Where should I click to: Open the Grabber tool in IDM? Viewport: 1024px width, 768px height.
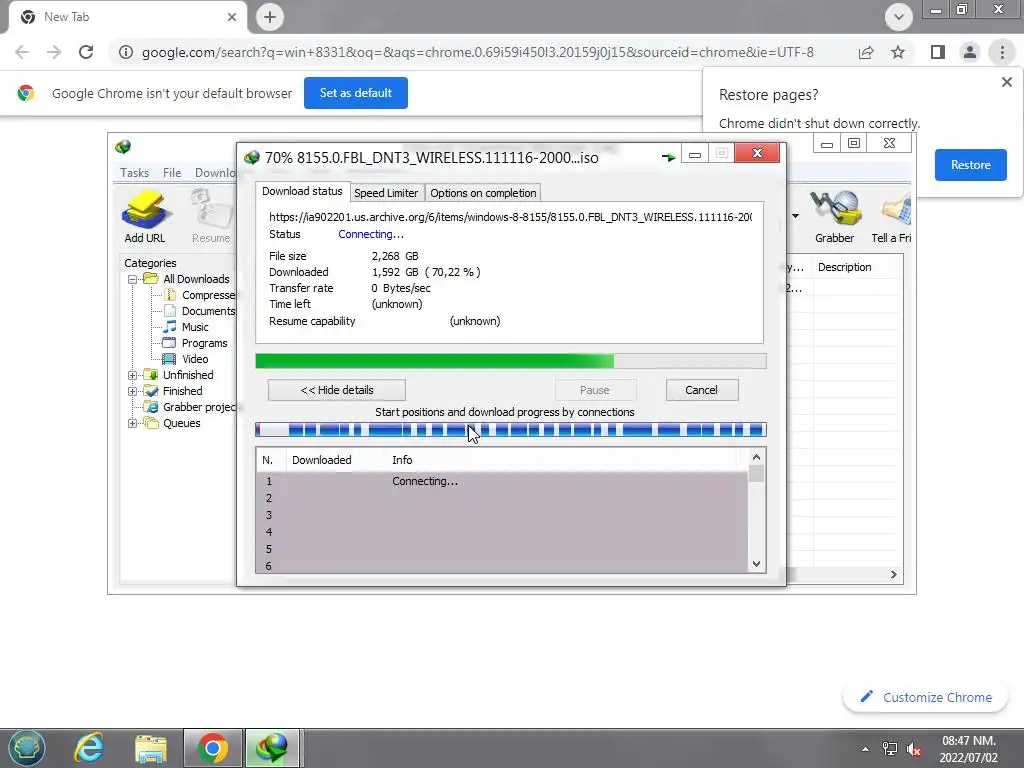[834, 216]
